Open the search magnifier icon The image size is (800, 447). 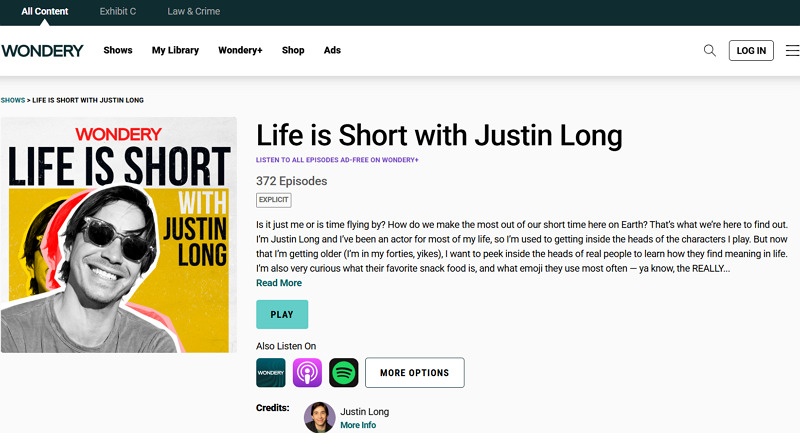pos(709,51)
